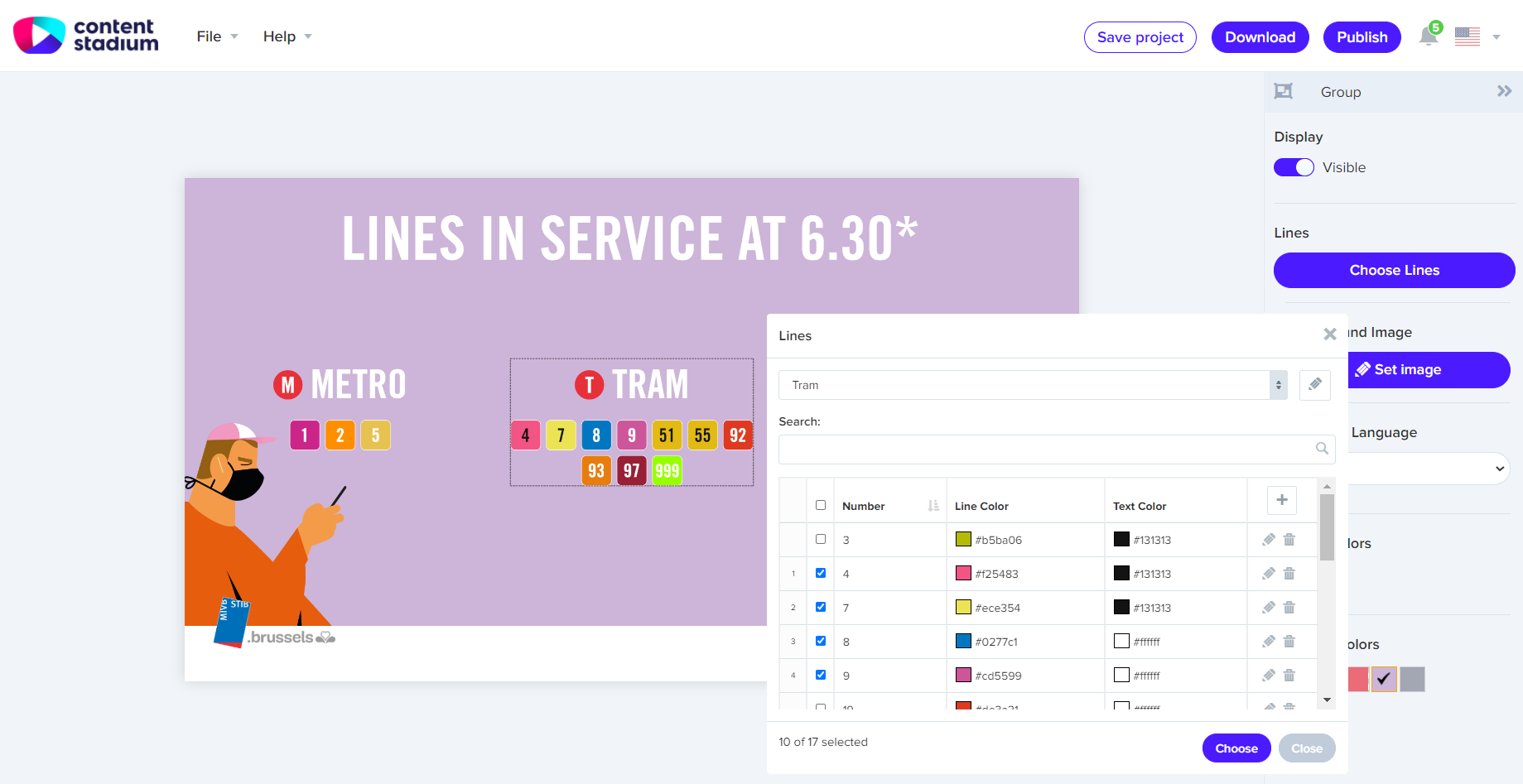Delete line 4 with trash icon
Image resolution: width=1523 pixels, height=784 pixels.
(1289, 574)
